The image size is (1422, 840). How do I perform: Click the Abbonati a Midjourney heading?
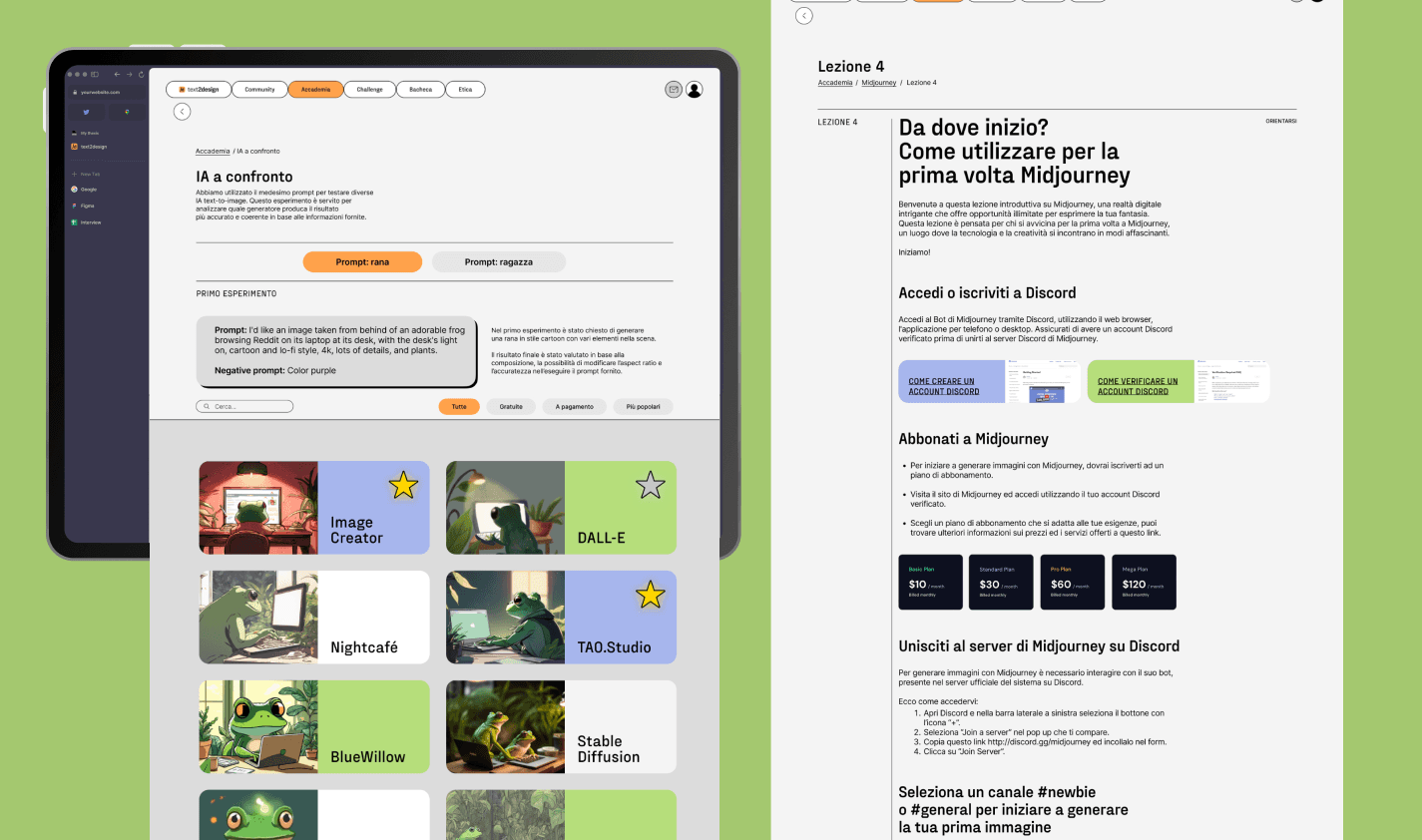click(x=973, y=439)
